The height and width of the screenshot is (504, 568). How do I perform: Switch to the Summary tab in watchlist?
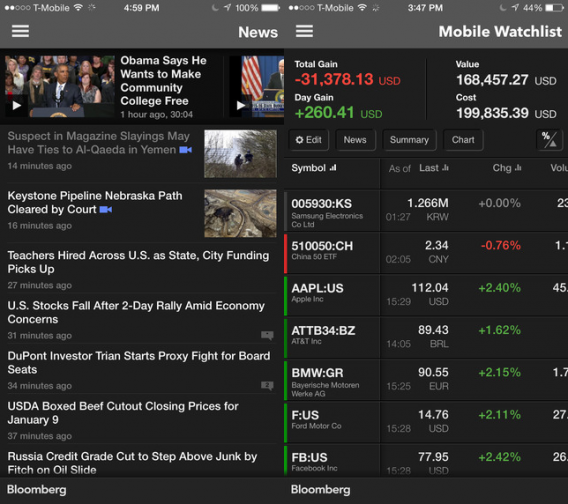(x=409, y=140)
